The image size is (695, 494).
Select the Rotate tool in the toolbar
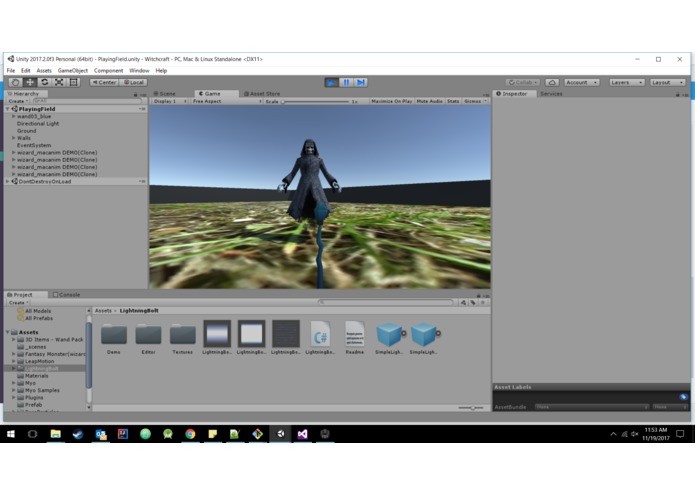pyautogui.click(x=44, y=82)
